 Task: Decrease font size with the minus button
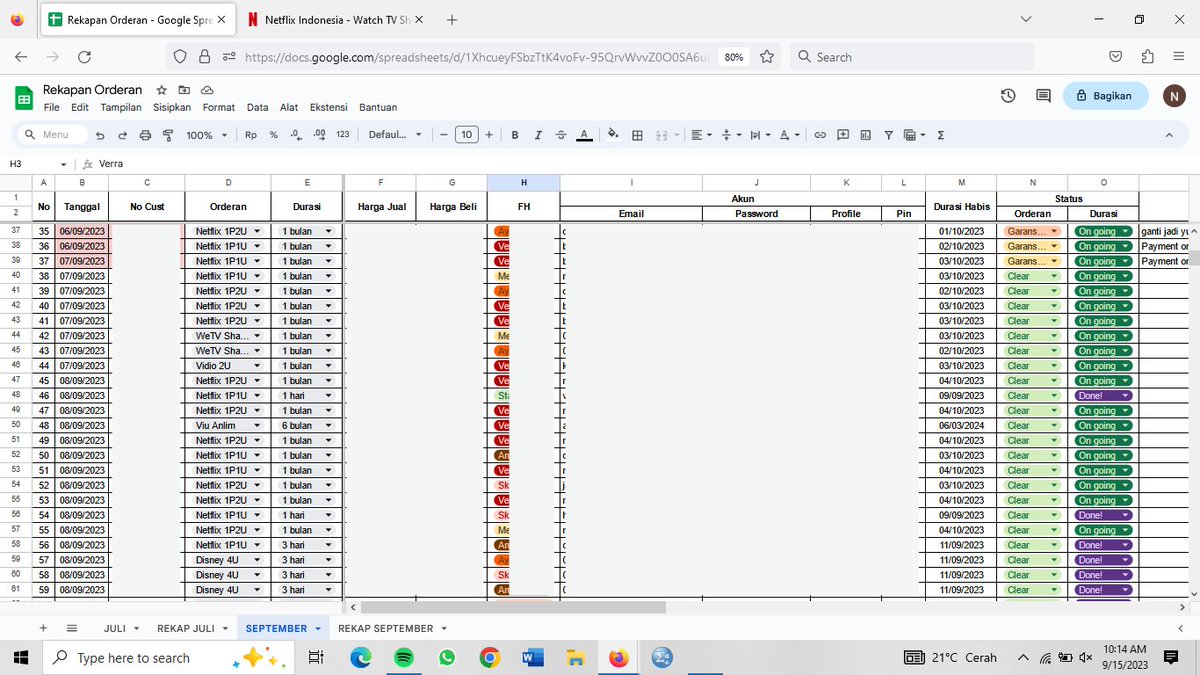tap(444, 135)
